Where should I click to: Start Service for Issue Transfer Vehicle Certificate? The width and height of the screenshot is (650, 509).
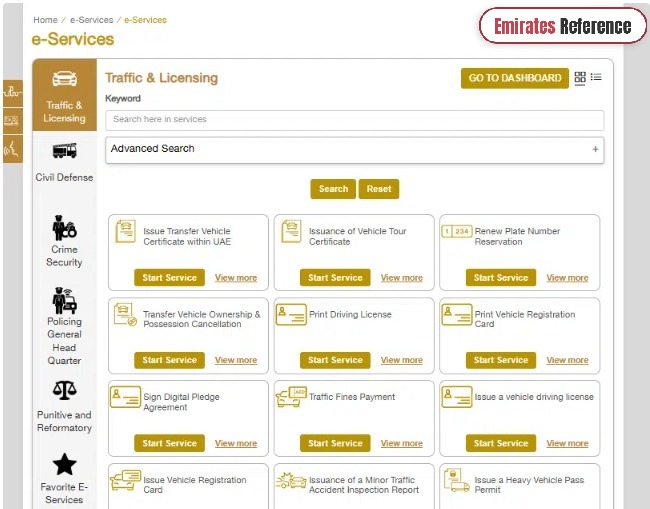(170, 278)
